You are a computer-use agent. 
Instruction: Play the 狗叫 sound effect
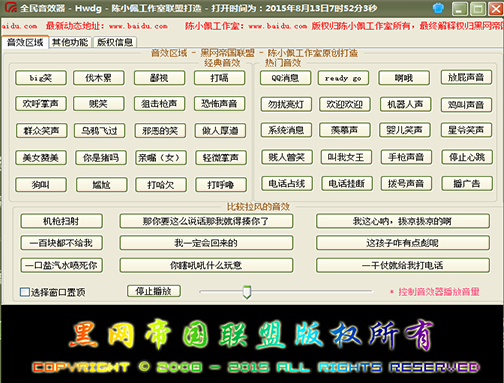pos(41,185)
